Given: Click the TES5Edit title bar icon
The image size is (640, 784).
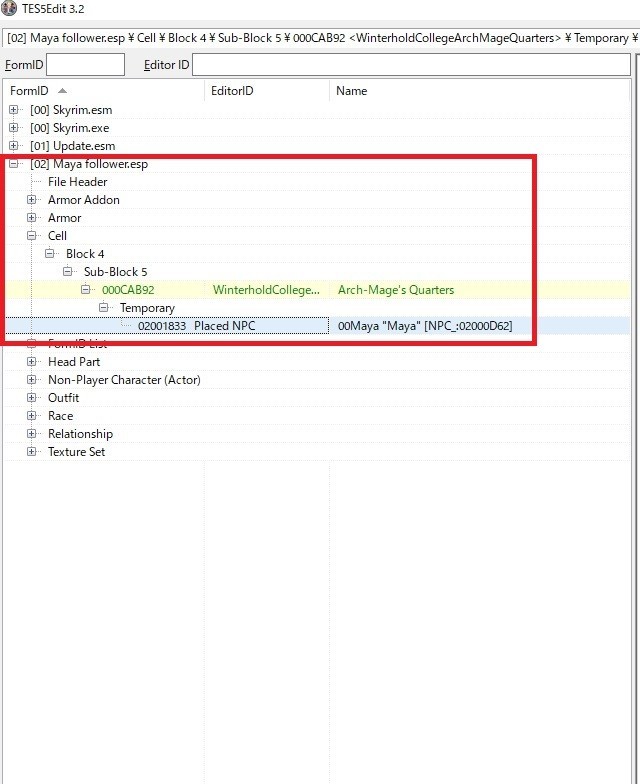Looking at the screenshot, I should [x=10, y=8].
